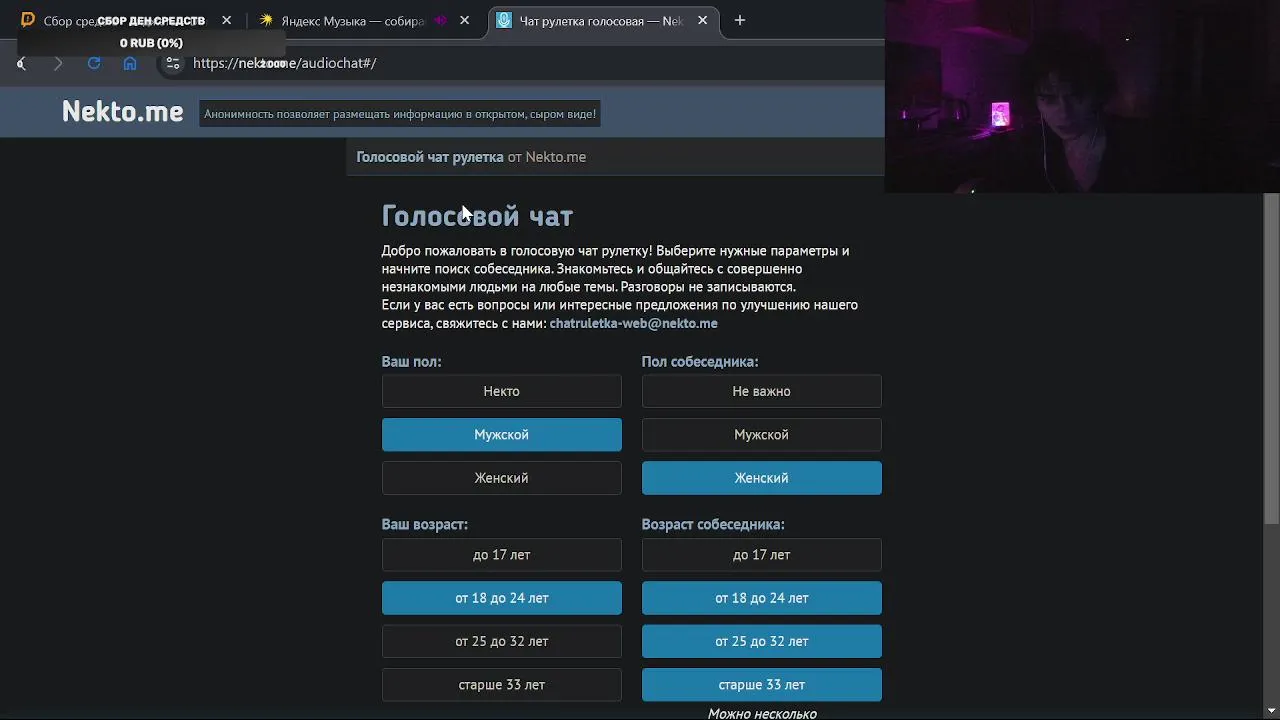This screenshot has width=1280, height=720.
Task: Click the Голосовой чат рулетка breadcrumb
Action: (430, 157)
